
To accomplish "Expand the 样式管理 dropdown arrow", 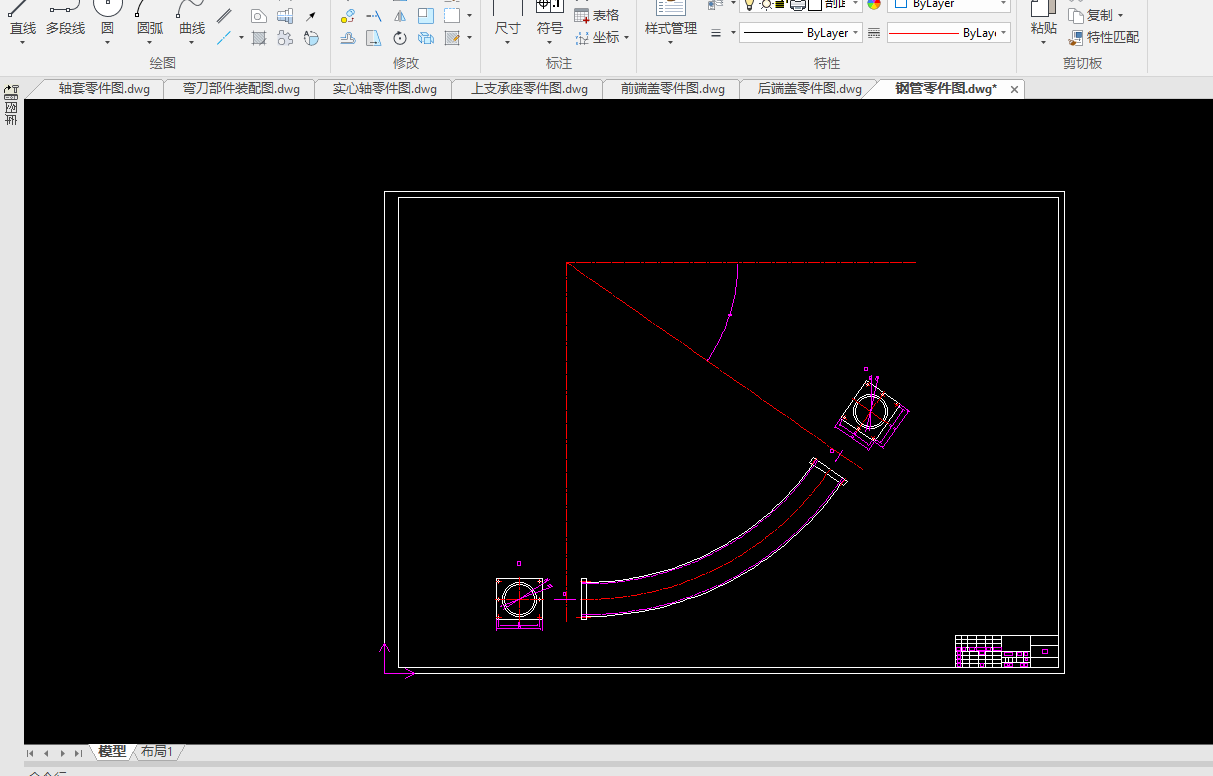I will click(671, 43).
